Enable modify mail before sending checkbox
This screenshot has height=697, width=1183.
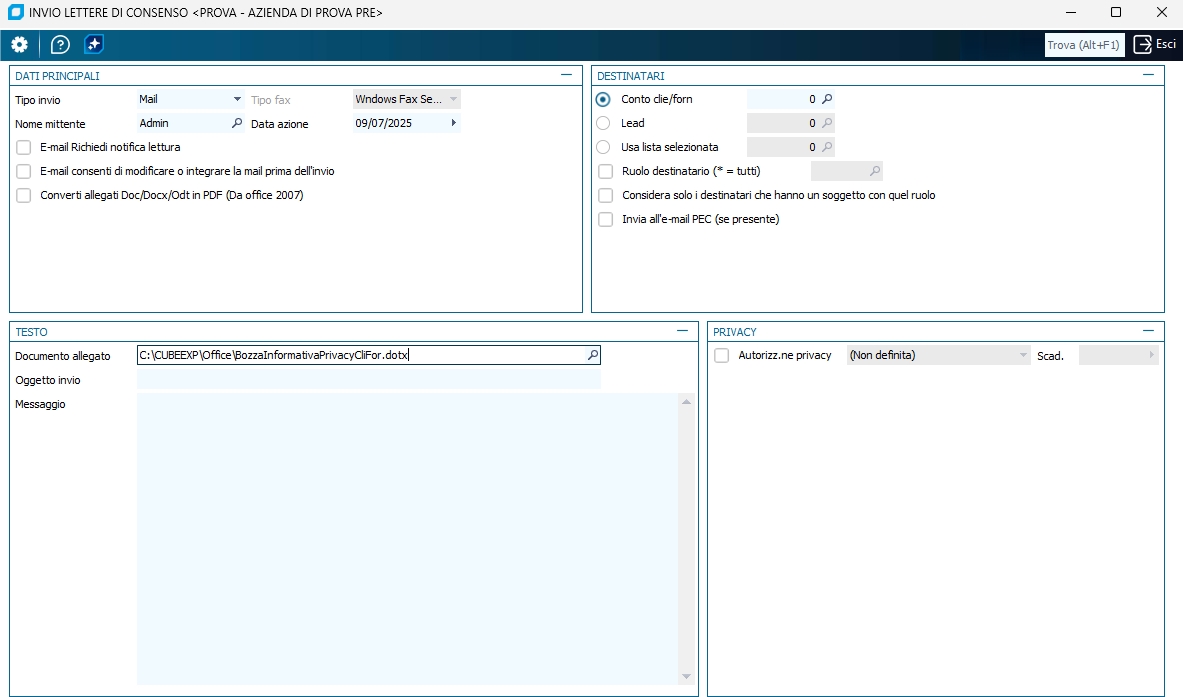pos(23,171)
